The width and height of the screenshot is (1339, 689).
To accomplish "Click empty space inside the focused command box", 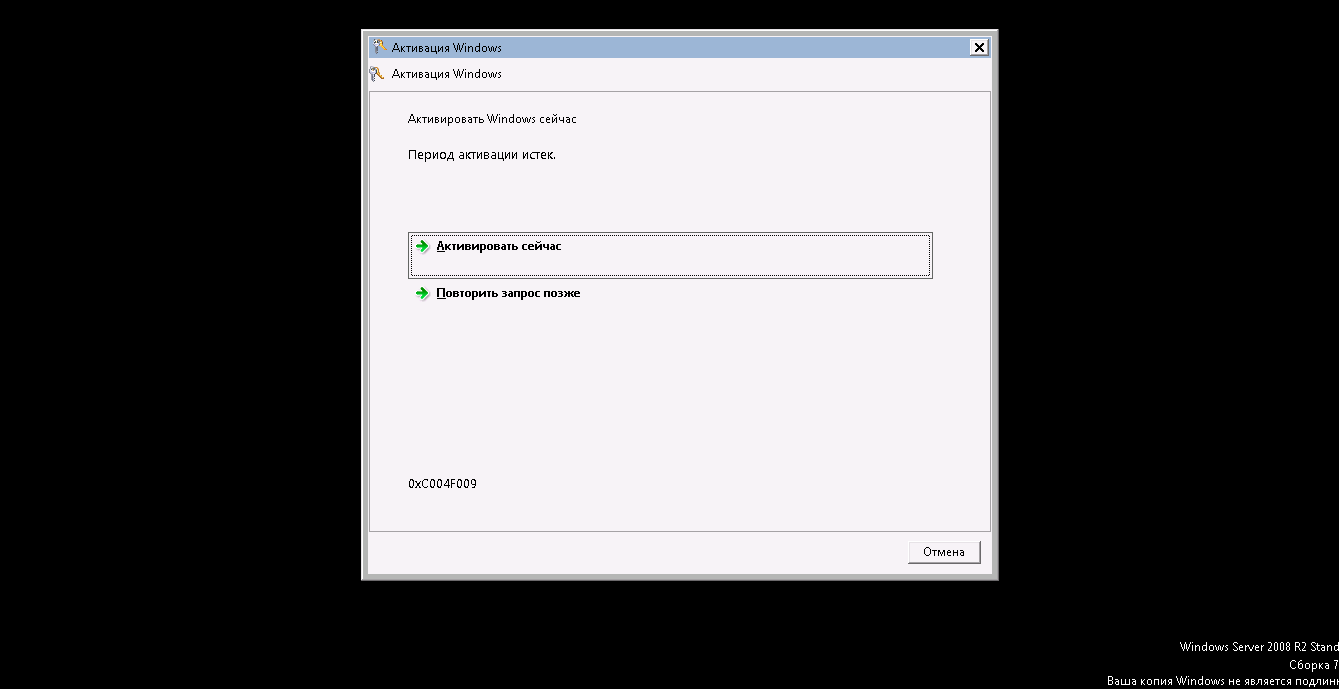I will [750, 264].
